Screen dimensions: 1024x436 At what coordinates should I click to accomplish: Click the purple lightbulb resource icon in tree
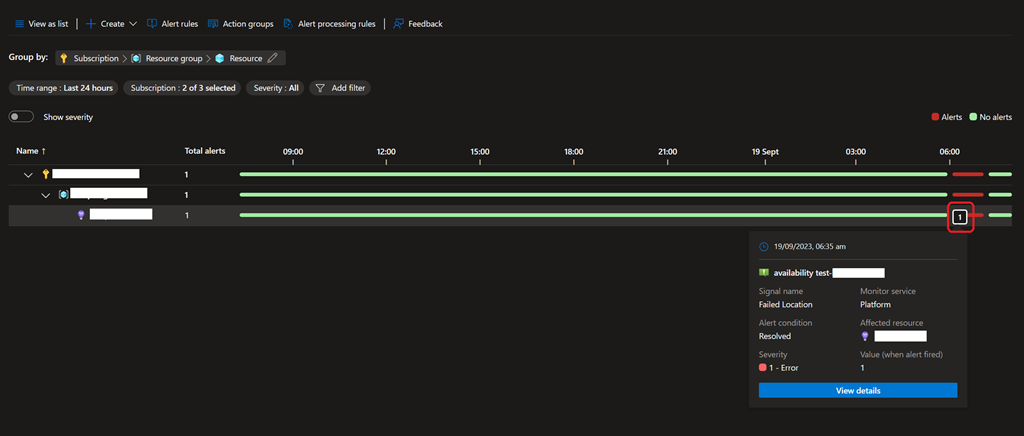[x=81, y=215]
